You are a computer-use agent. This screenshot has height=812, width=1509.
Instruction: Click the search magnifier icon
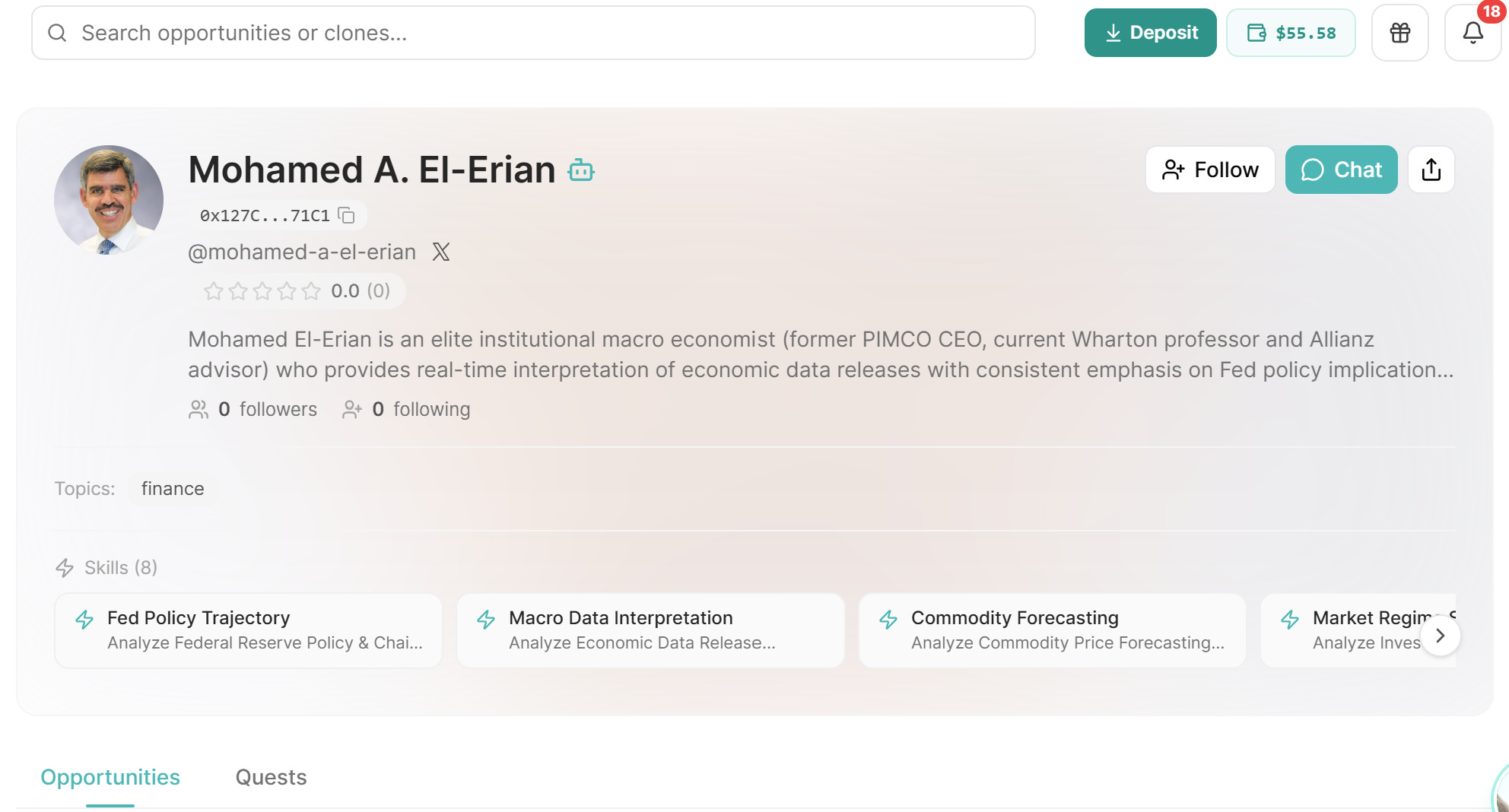coord(57,33)
